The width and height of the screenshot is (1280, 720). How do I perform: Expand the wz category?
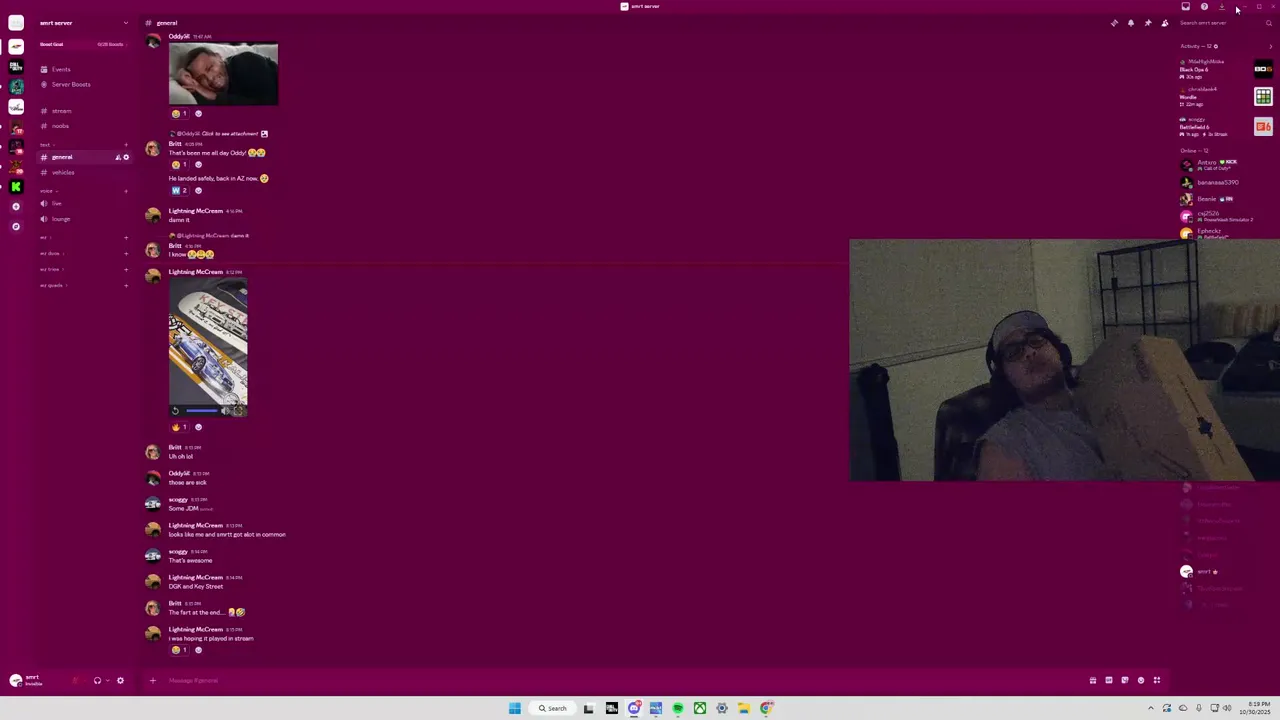44,238
